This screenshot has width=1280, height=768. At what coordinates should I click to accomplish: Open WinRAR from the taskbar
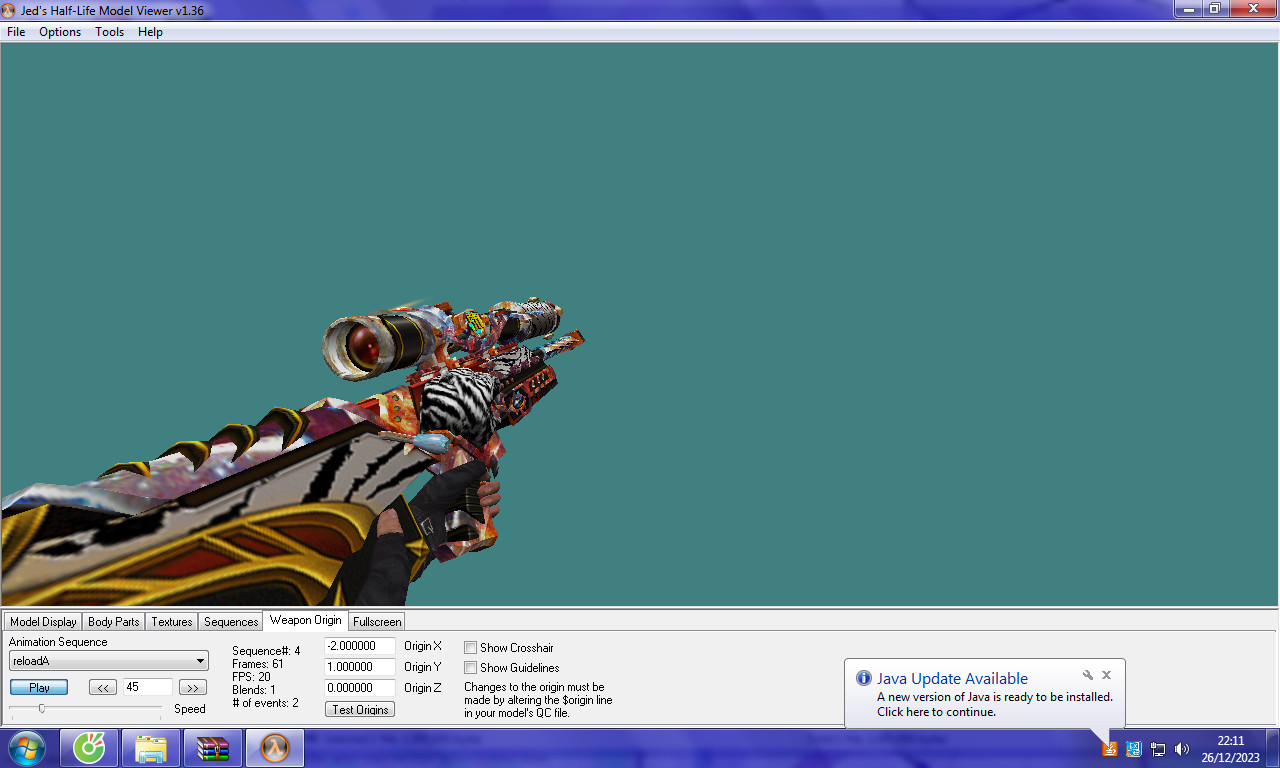tap(212, 748)
